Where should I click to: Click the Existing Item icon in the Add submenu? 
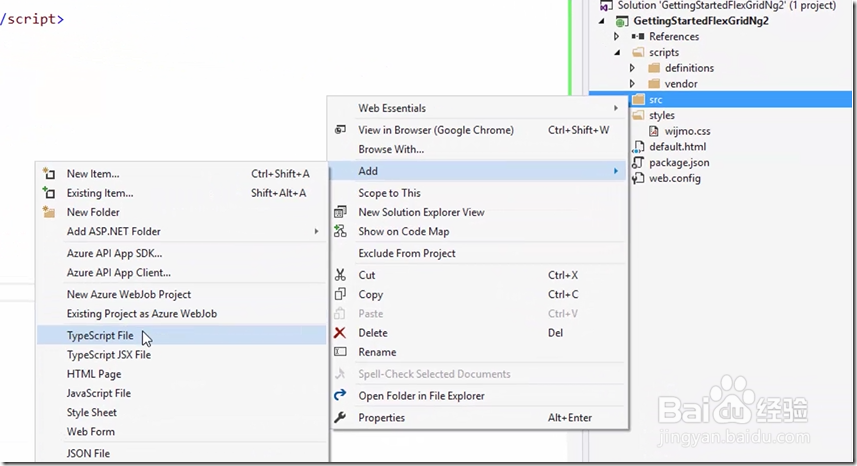tap(49, 193)
